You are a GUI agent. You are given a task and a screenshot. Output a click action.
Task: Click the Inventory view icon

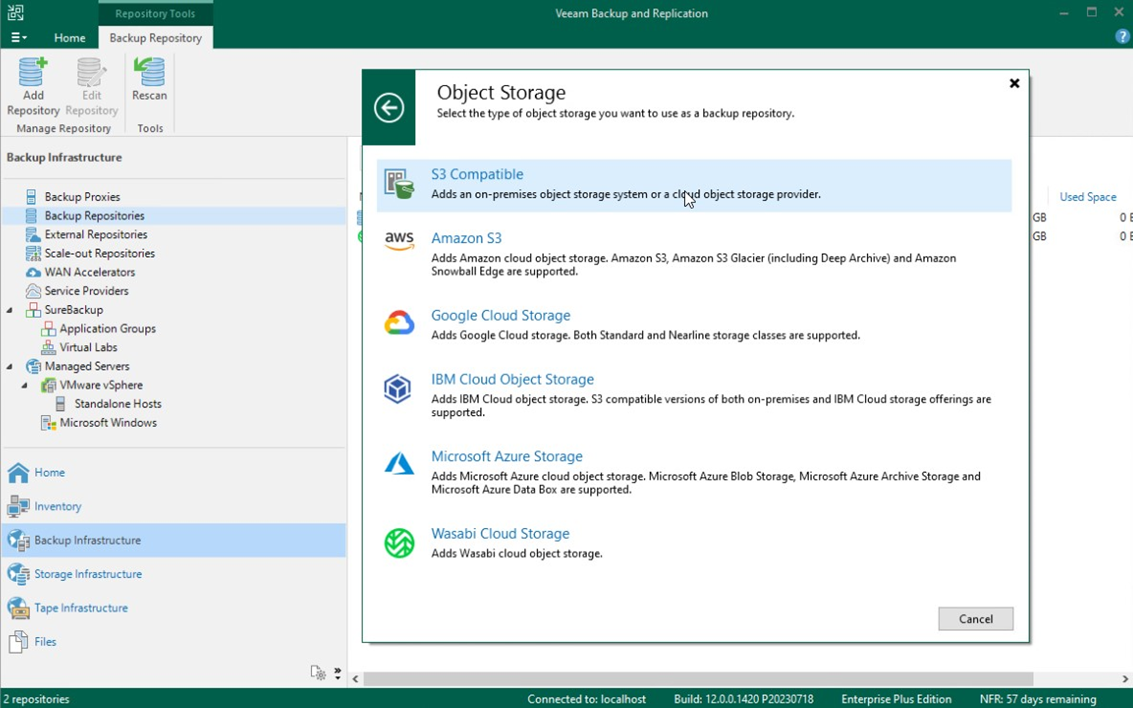pos(18,506)
